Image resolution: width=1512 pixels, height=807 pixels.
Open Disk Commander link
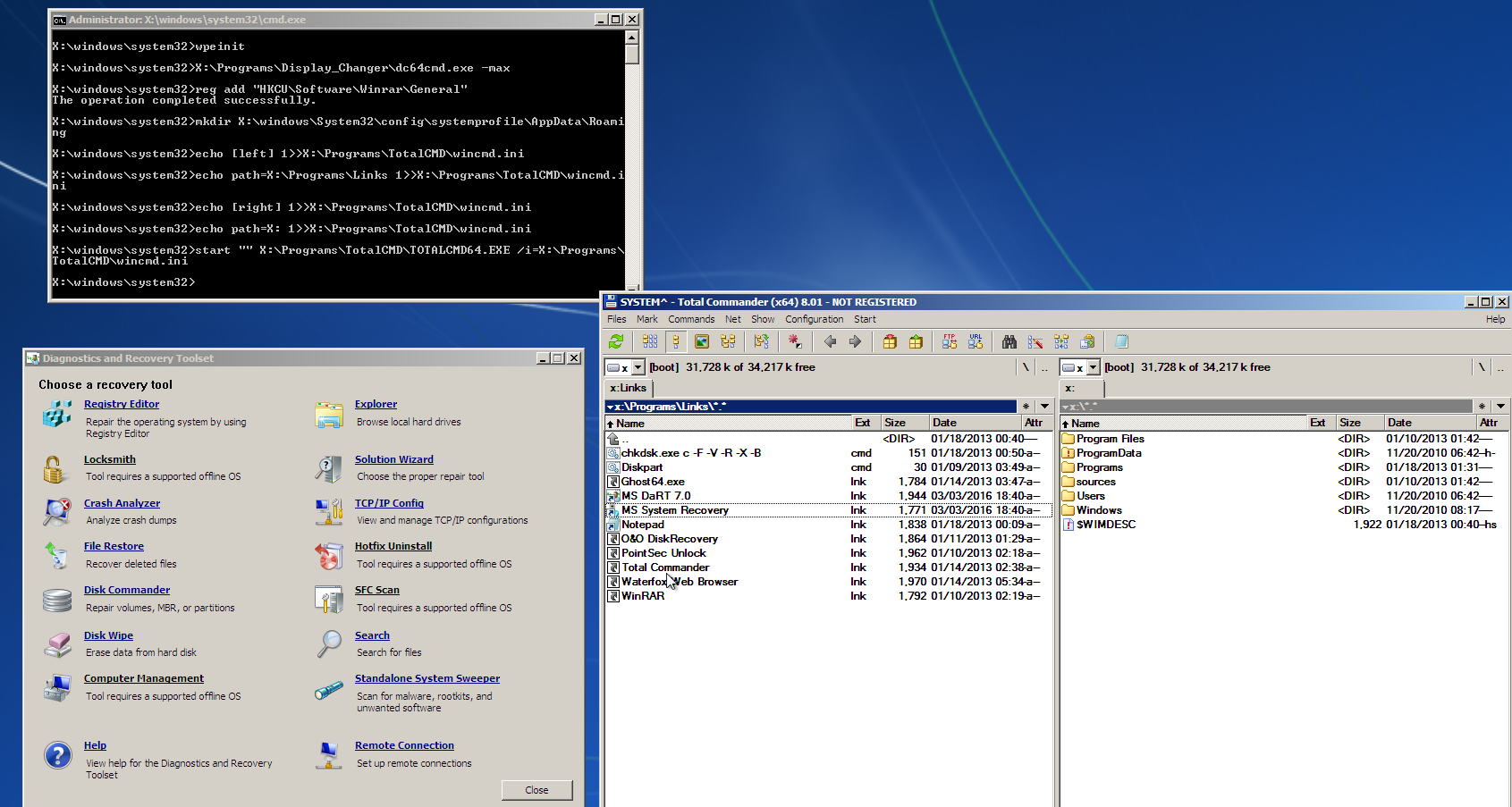tap(127, 590)
